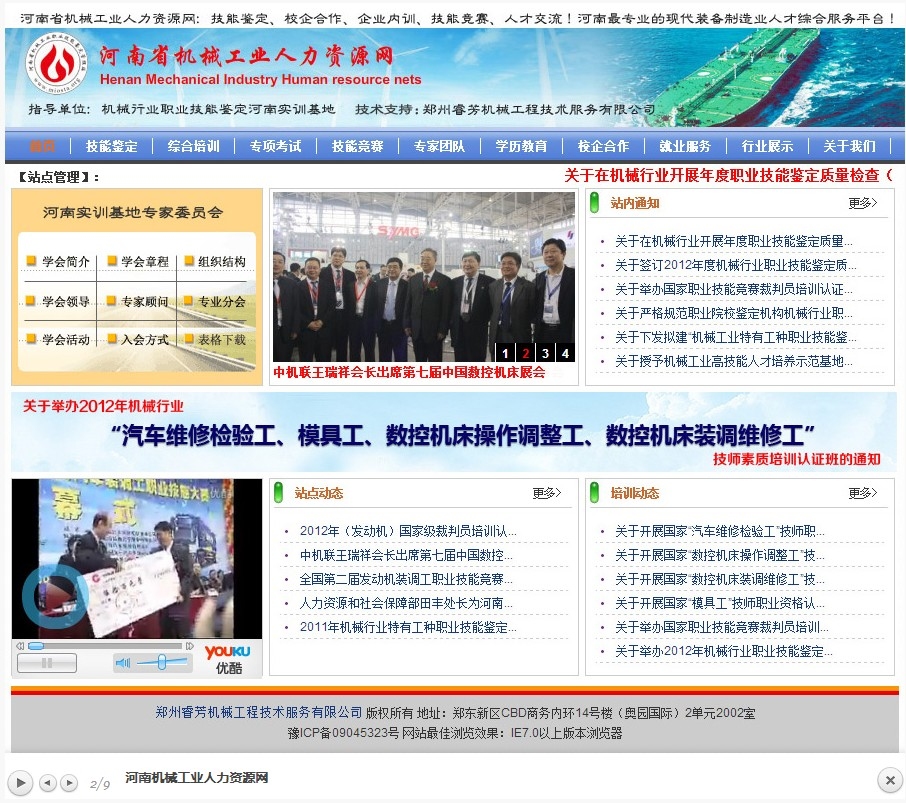Go to next slide in bottom bar

[69, 783]
